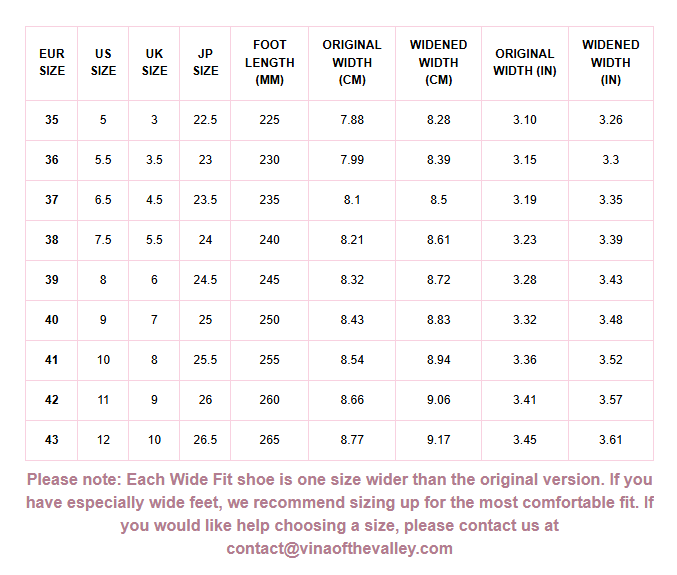This screenshot has height=575, width=677.
Task: Click the ORIGINAL WIDTH (CM) header
Action: pos(352,62)
